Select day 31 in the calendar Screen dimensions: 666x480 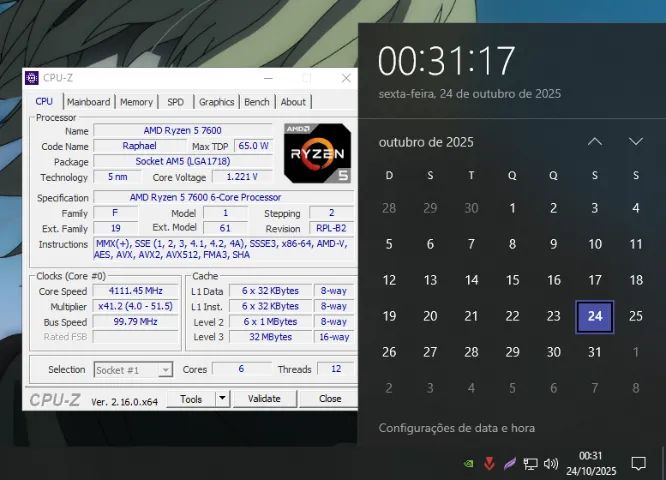point(595,352)
